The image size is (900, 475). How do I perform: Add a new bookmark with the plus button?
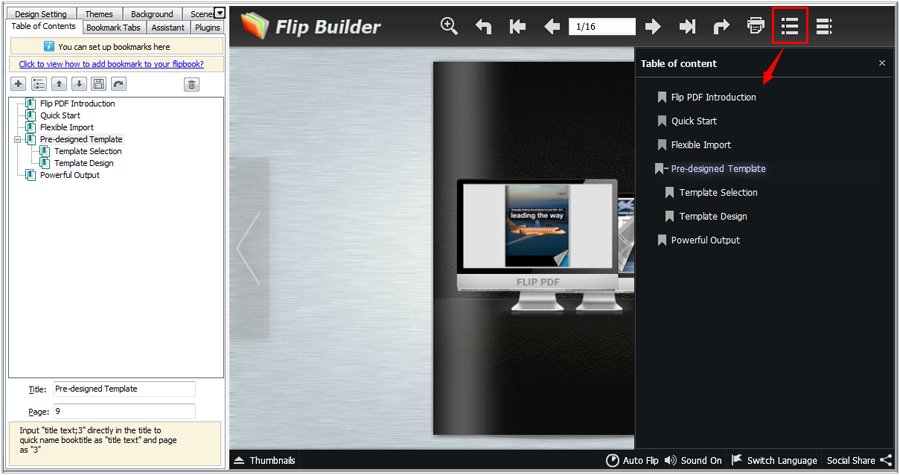tap(18, 84)
